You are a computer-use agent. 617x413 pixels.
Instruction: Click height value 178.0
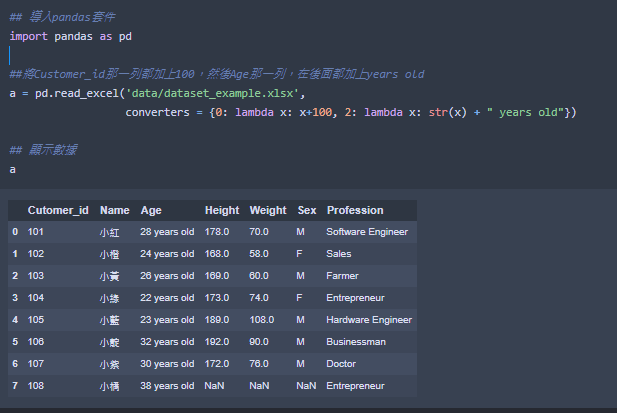point(217,232)
